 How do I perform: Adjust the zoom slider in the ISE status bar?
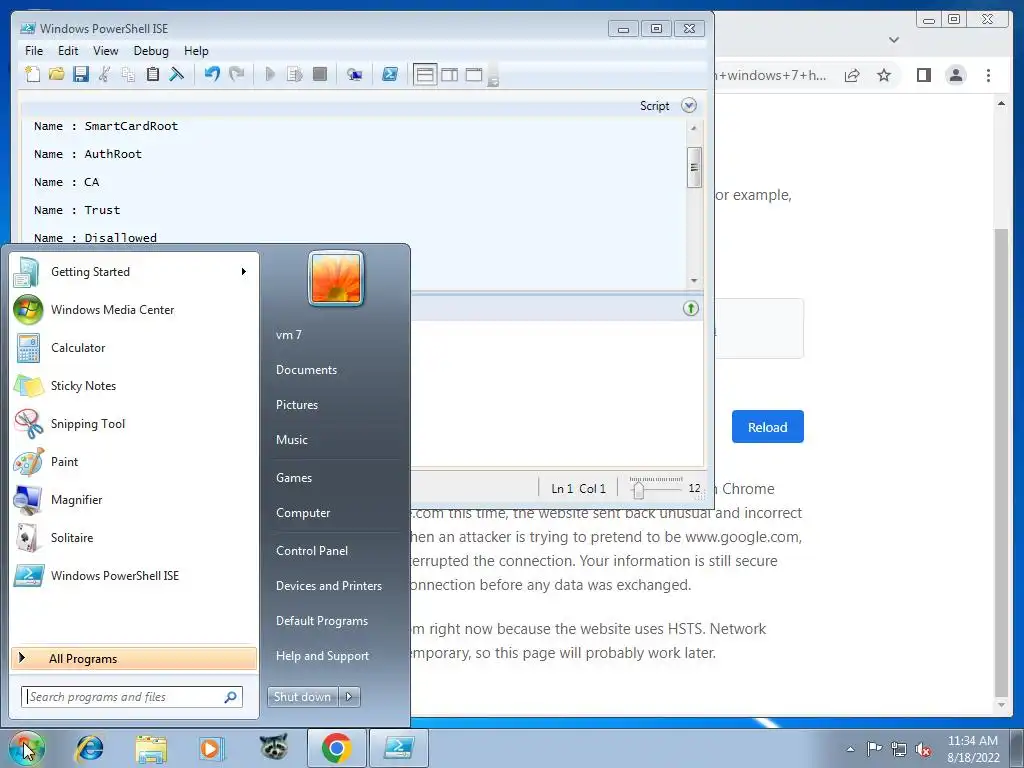(639, 488)
